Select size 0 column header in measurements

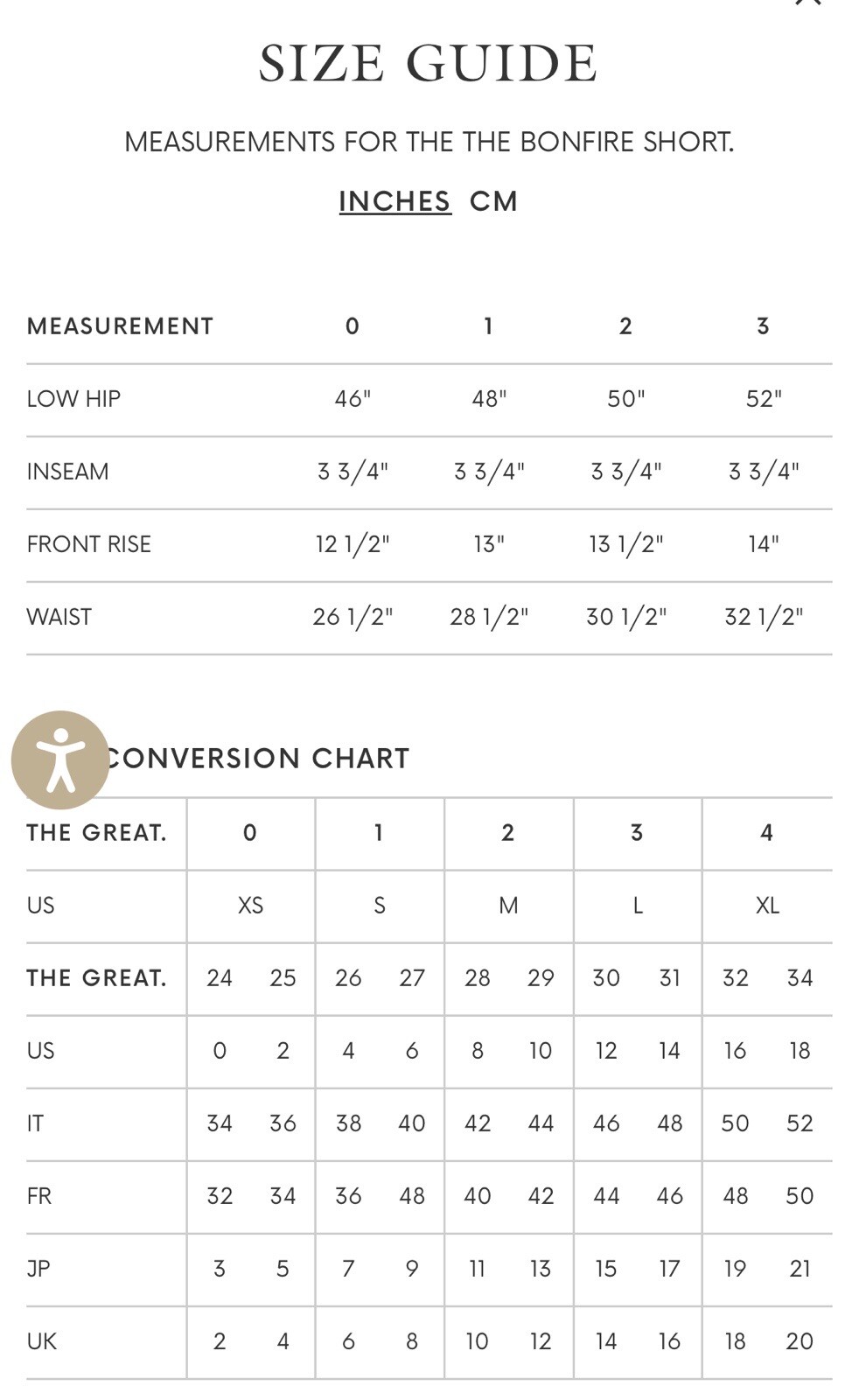(353, 326)
